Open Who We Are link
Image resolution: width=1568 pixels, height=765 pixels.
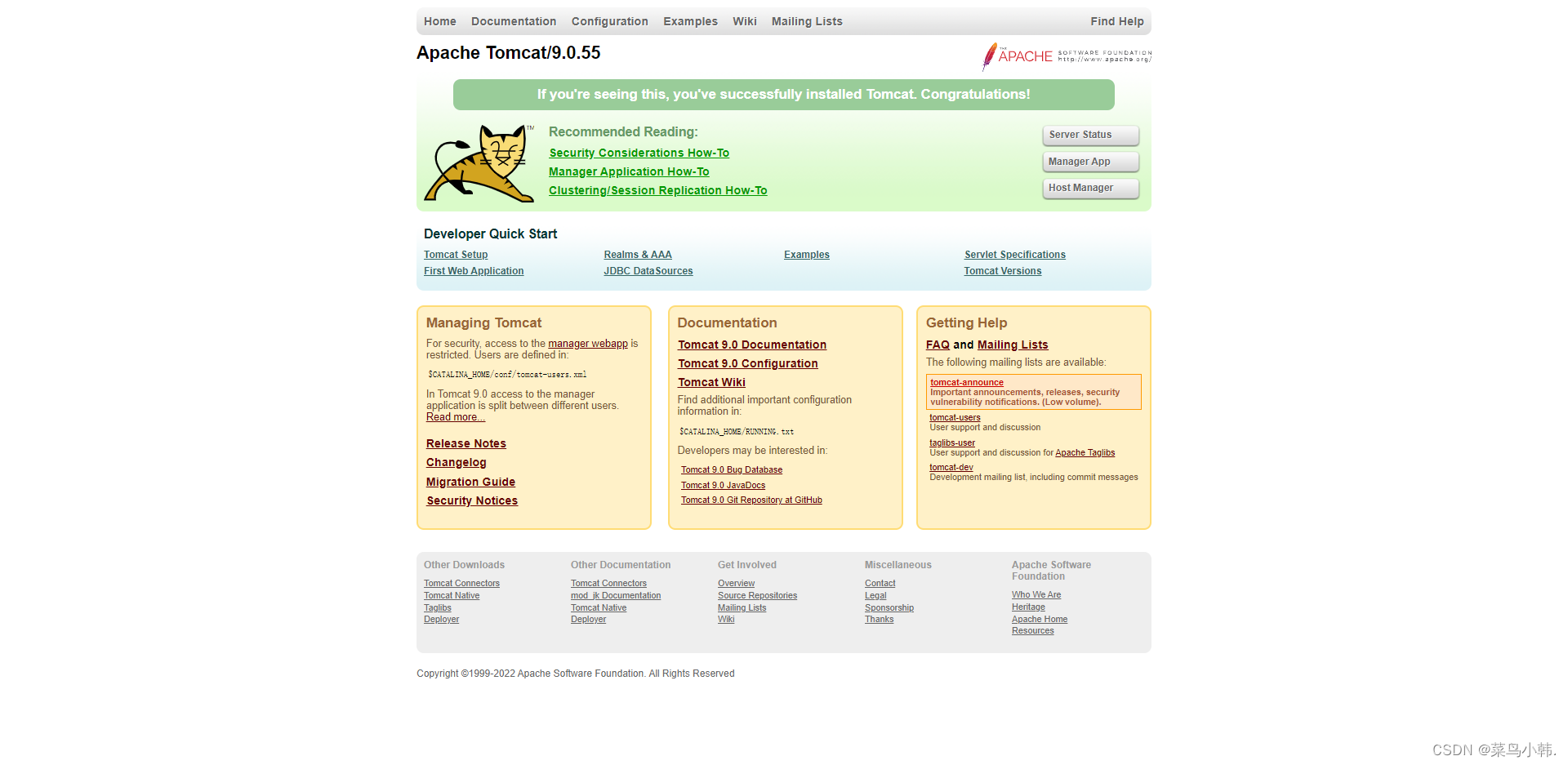click(1036, 595)
